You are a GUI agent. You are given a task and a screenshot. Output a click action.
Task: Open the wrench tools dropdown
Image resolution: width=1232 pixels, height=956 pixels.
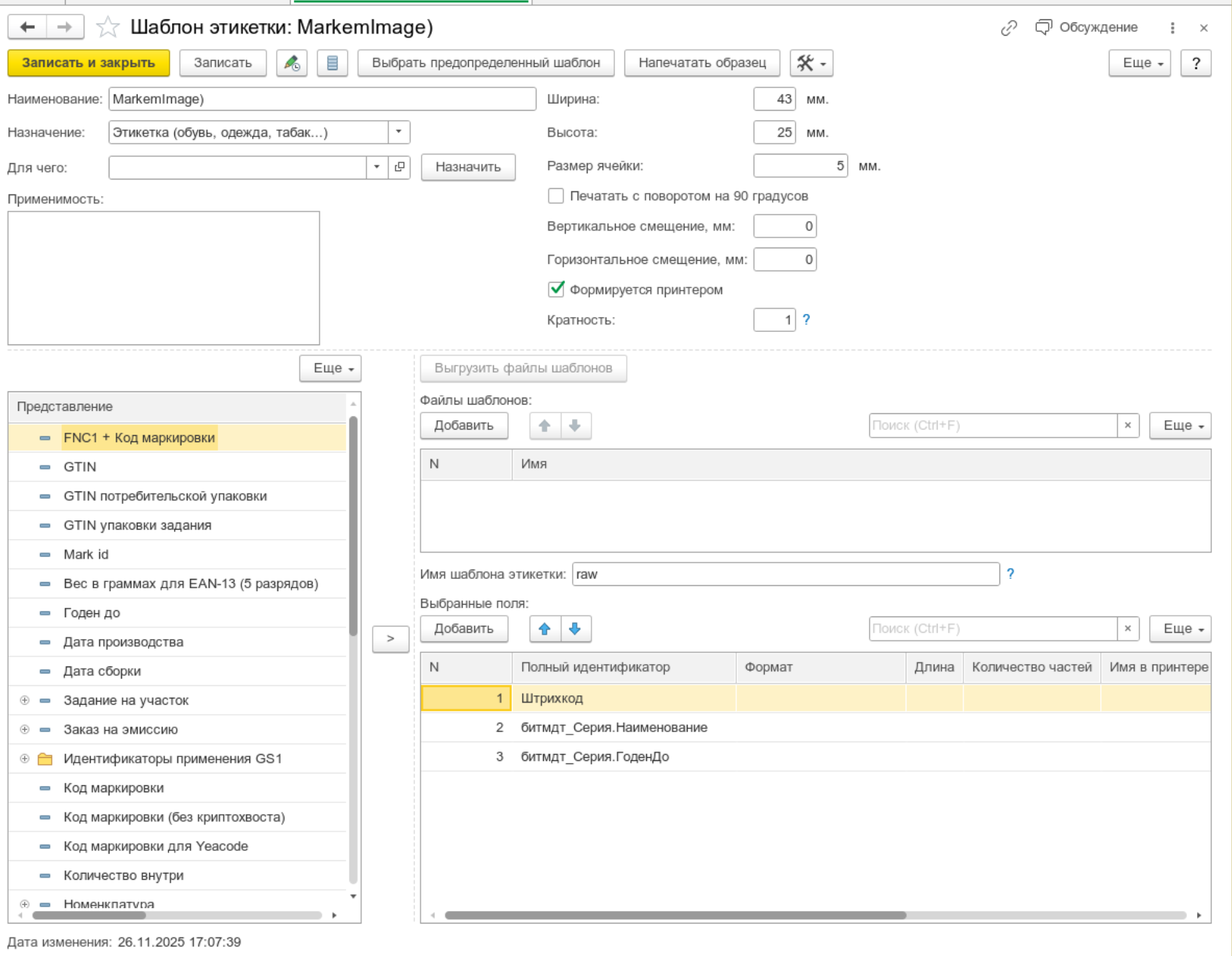811,63
